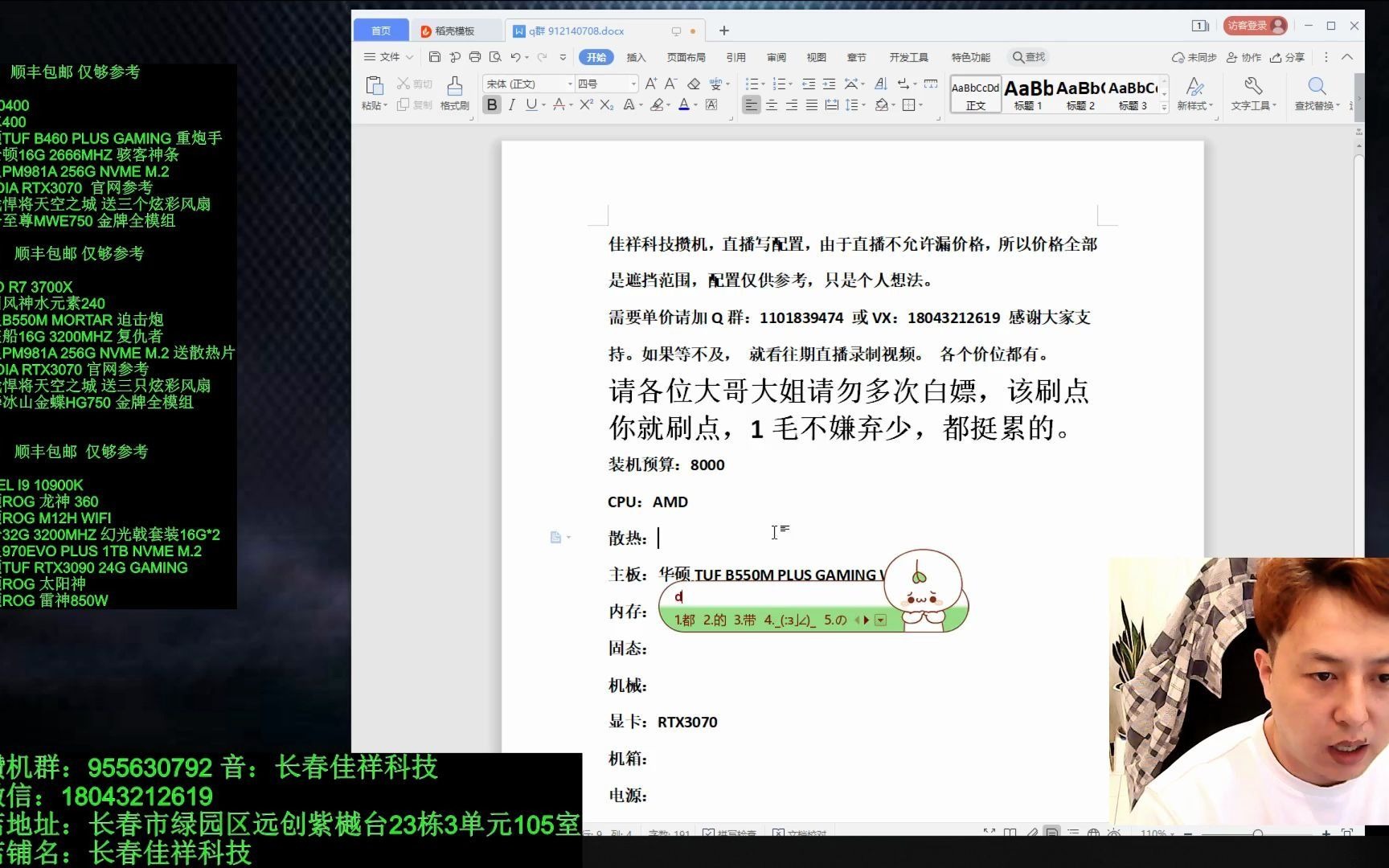Pick the font color swatch A
This screenshot has width=1389, height=868.
click(683, 104)
